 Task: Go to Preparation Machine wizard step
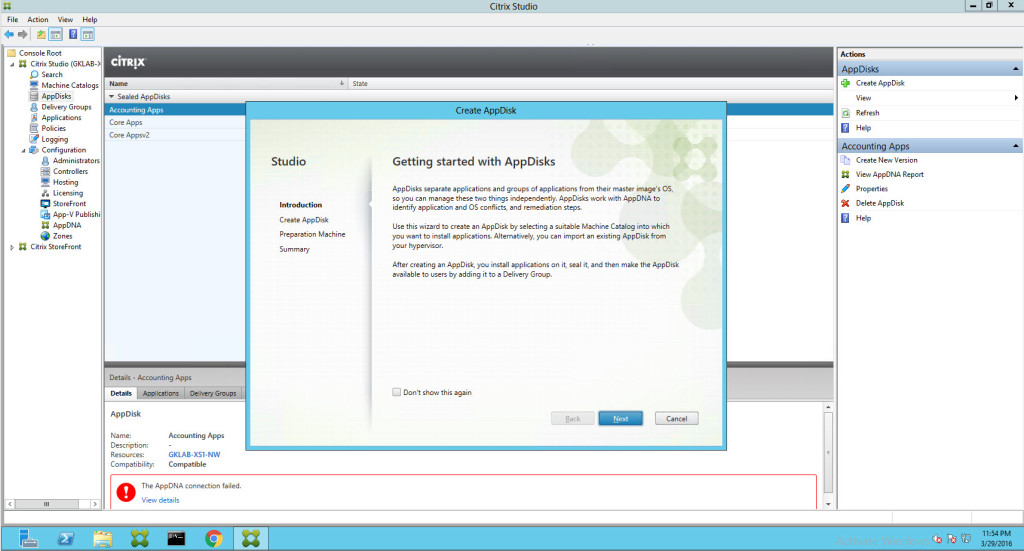312,234
